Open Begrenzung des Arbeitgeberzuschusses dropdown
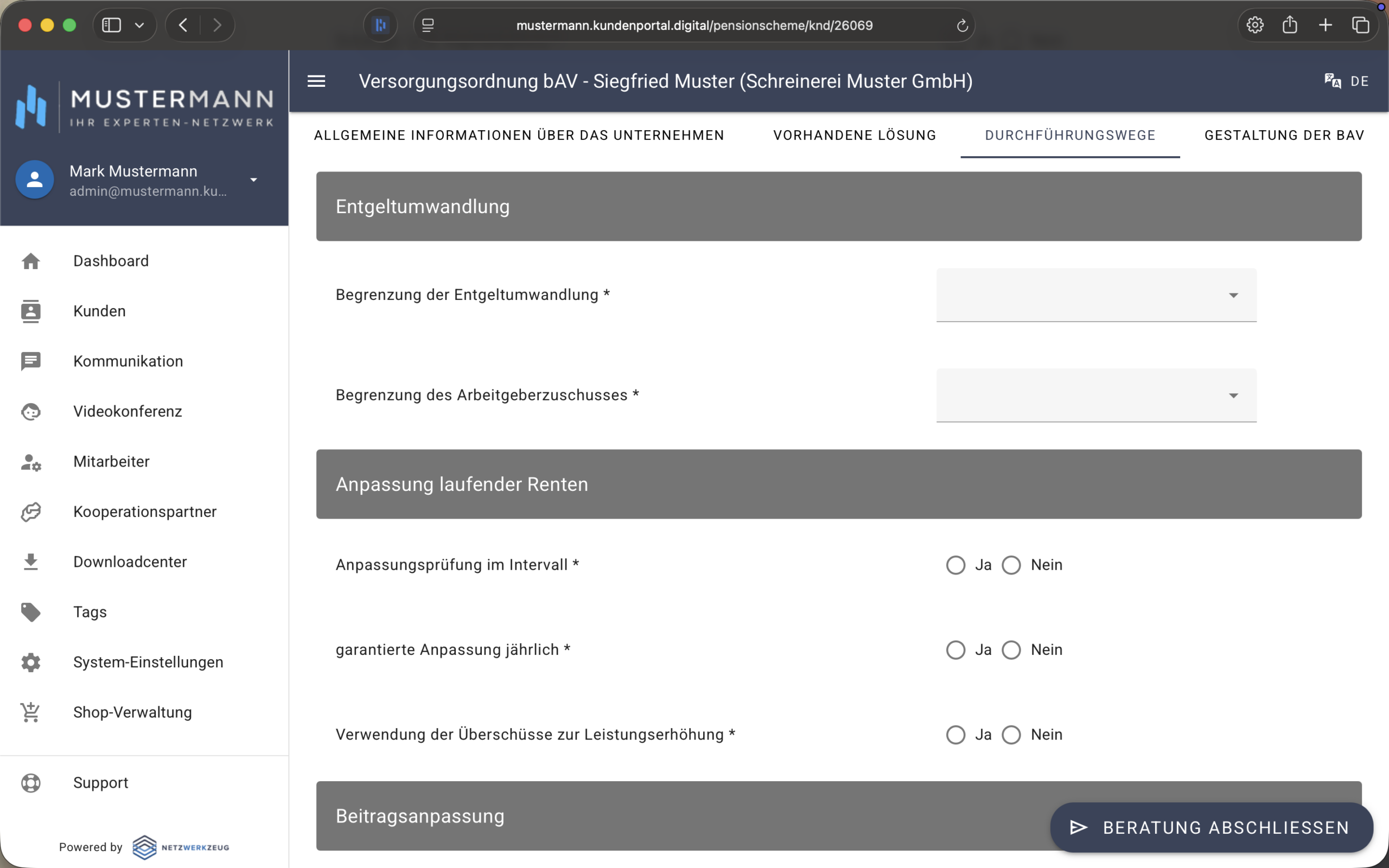Image resolution: width=1389 pixels, height=868 pixels. 1095,395
